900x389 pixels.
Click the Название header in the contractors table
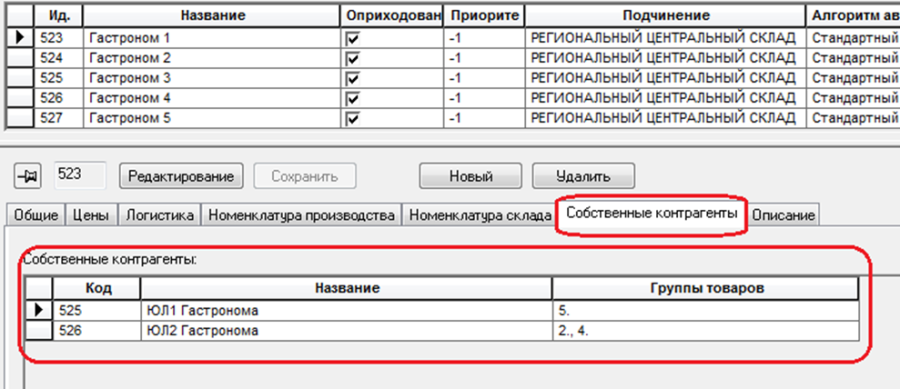[347, 288]
